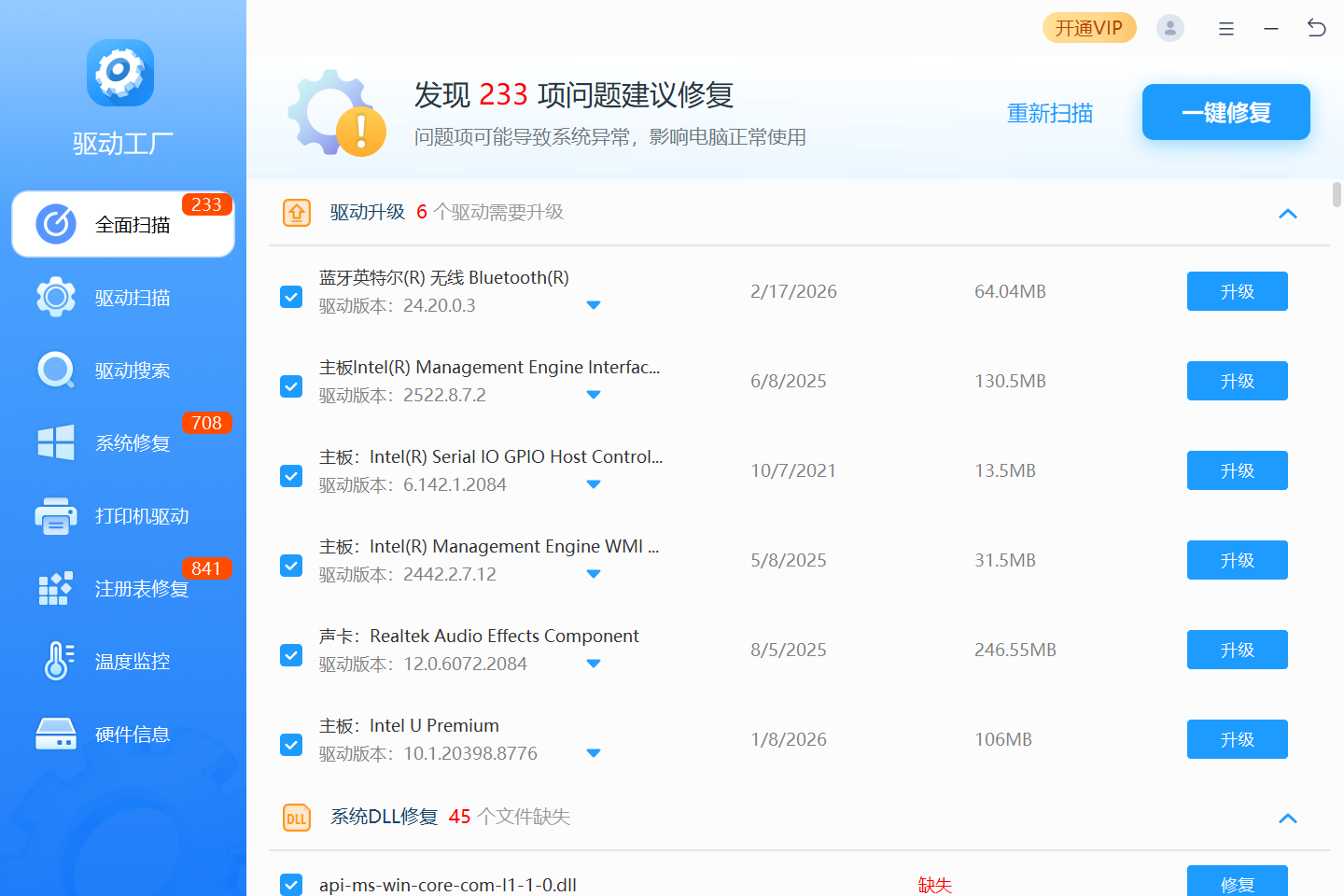Click the 驱动升级 upload arrow icon
Screen dimensions: 1344x896
tap(297, 213)
